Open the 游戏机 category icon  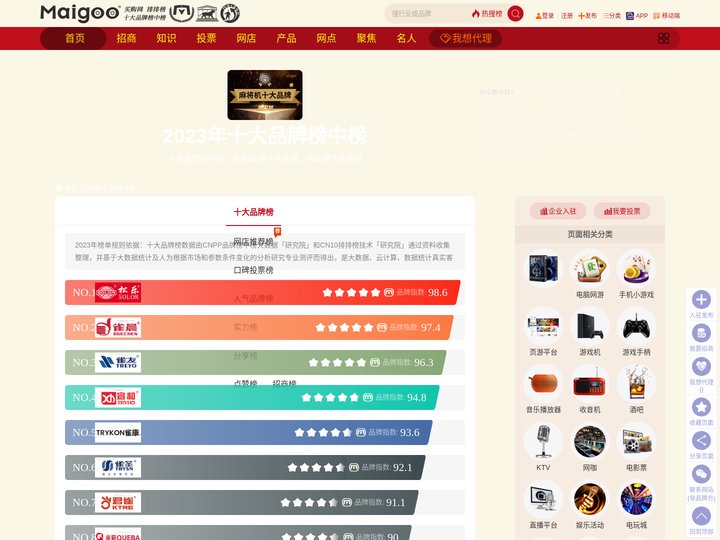(x=590, y=326)
